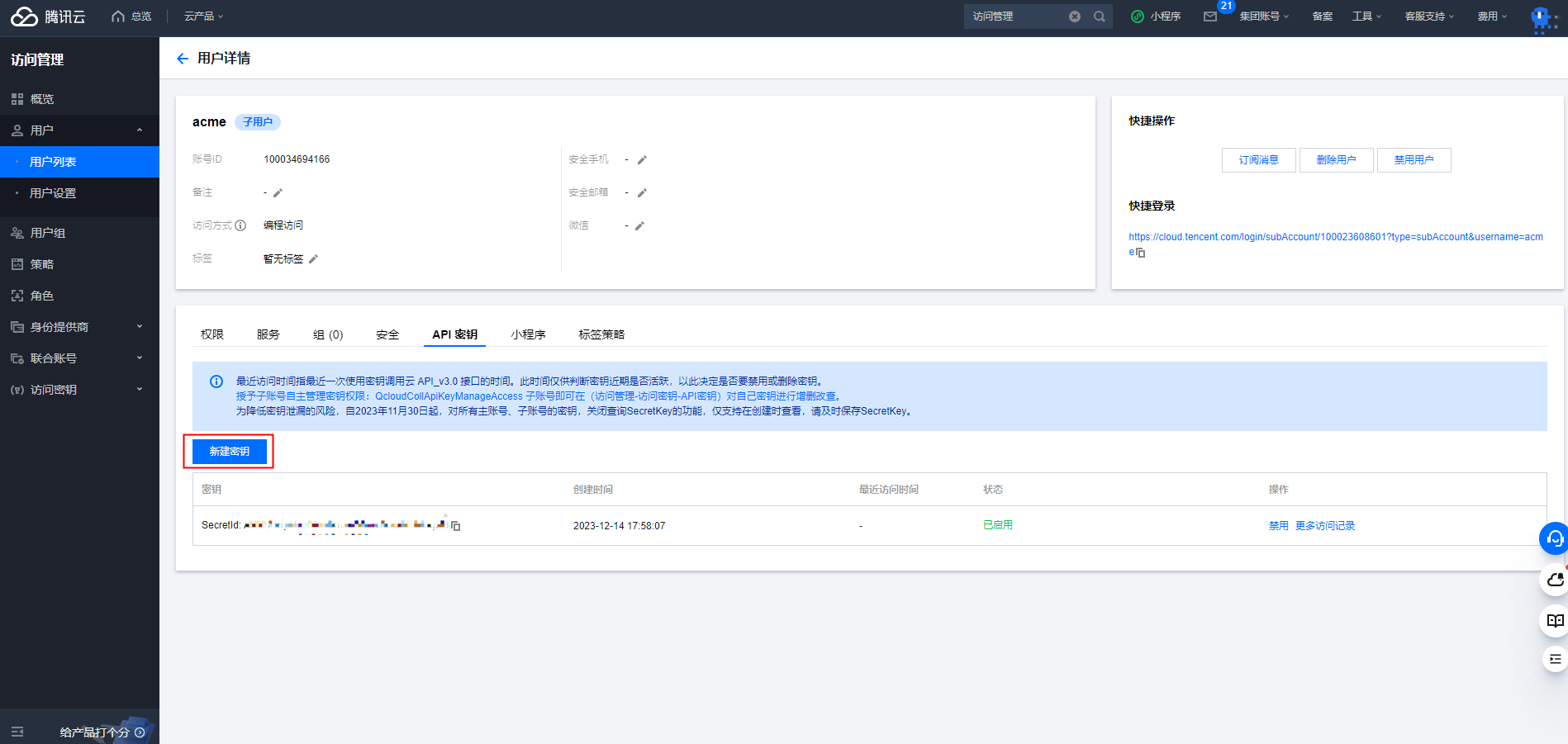Image resolution: width=1568 pixels, height=744 pixels.
Task: Click the search magnifier icon
Action: 1100,16
